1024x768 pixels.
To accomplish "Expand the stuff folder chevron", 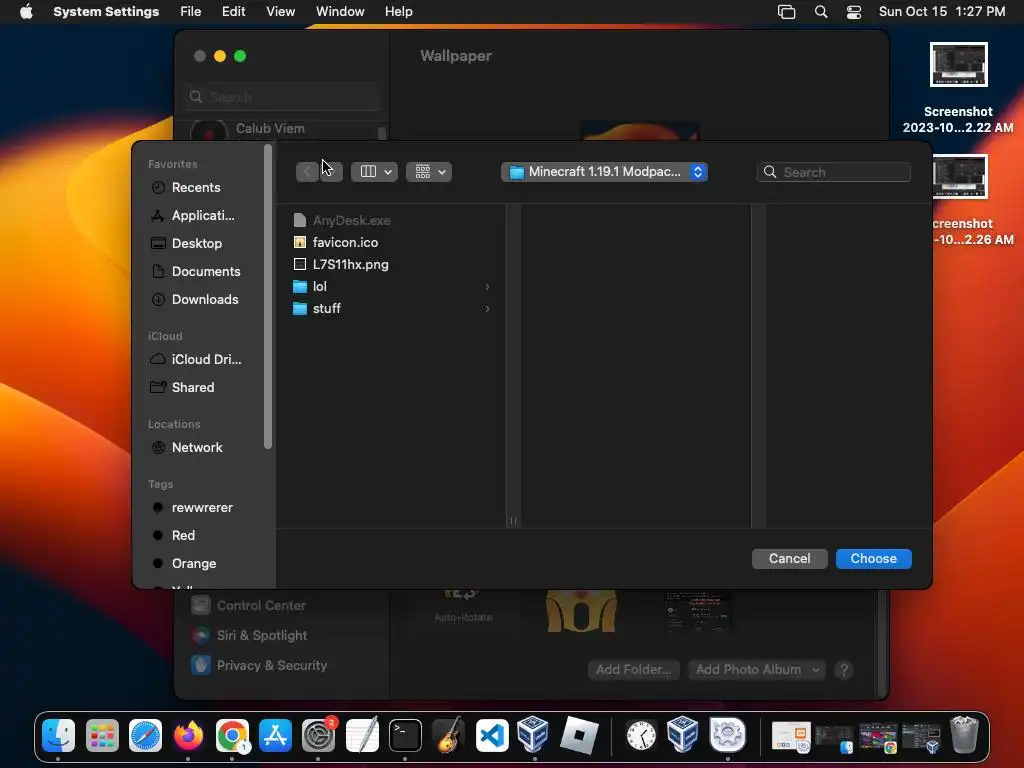I will click(487, 309).
